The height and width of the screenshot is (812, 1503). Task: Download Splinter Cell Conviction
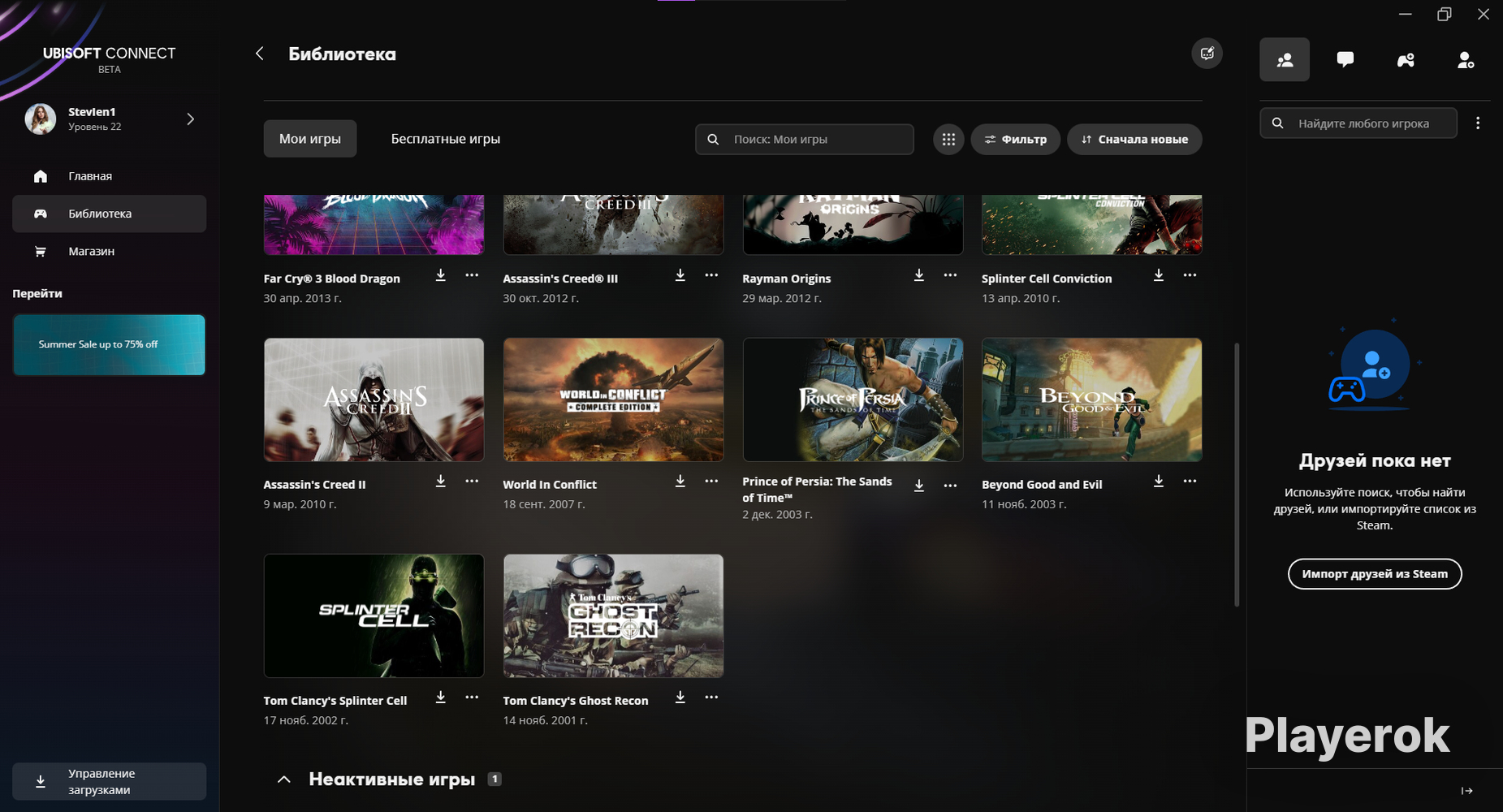(x=1159, y=275)
